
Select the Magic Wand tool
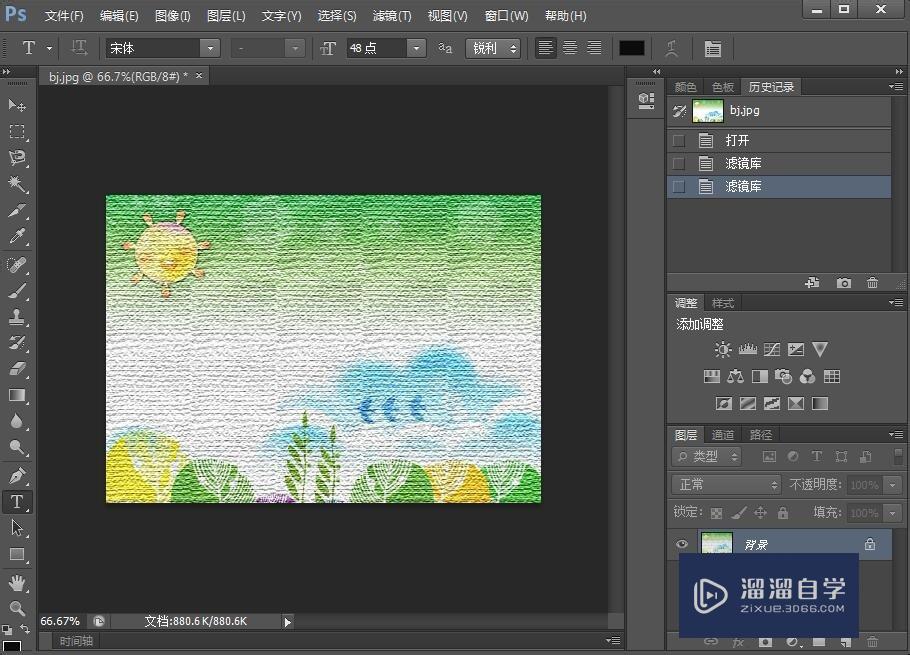point(17,184)
